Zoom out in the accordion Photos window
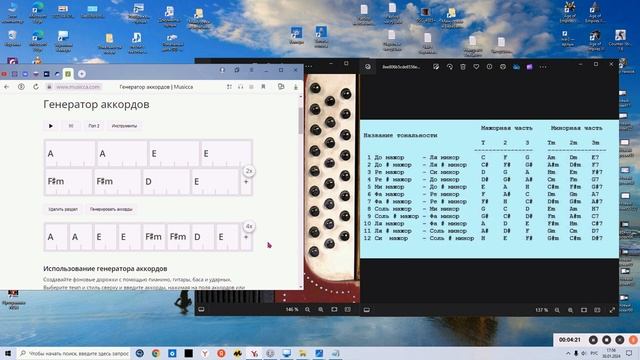This screenshot has height=360, width=640. point(308,310)
